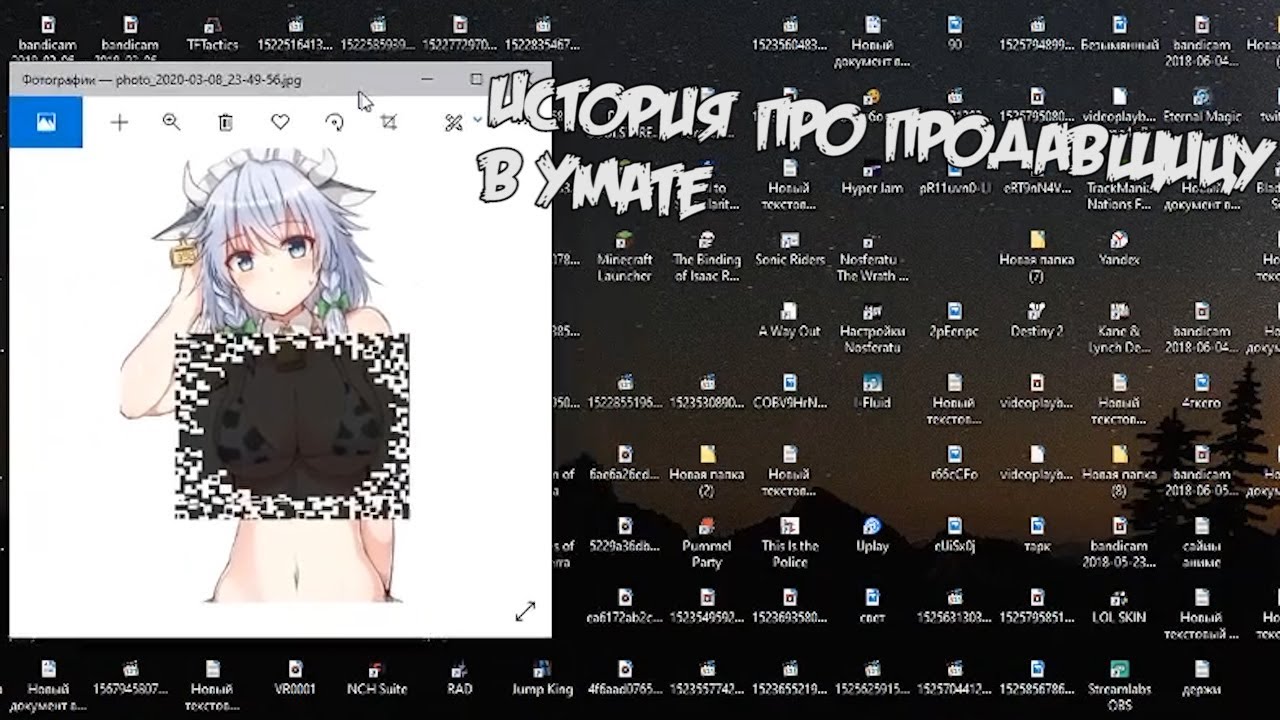Select the Crop tool in Photos
Image resolution: width=1280 pixels, height=720 pixels.
(389, 122)
